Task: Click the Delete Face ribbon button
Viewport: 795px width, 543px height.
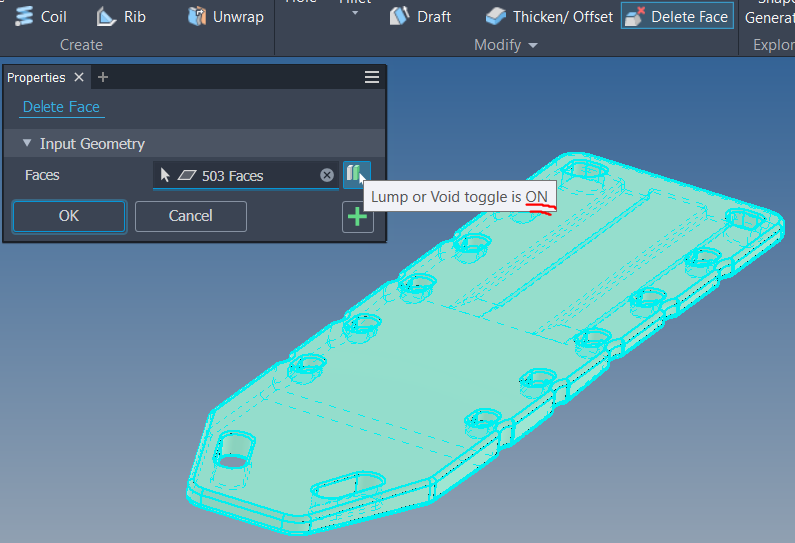Action: pyautogui.click(x=677, y=17)
